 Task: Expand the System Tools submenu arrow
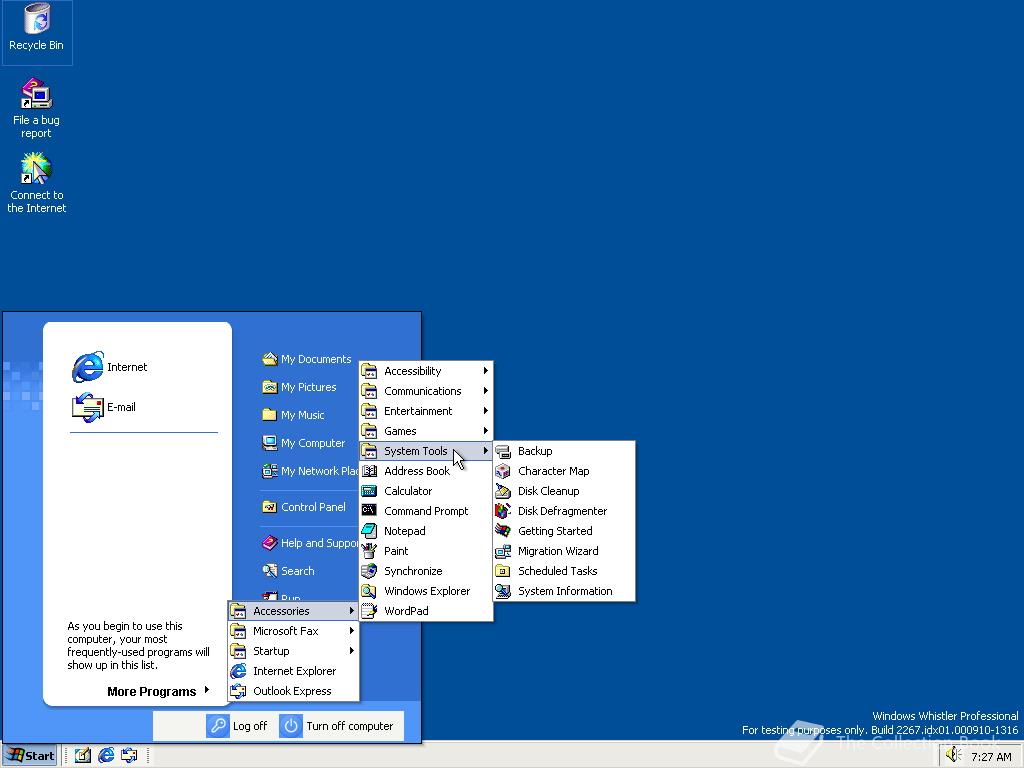coord(486,451)
